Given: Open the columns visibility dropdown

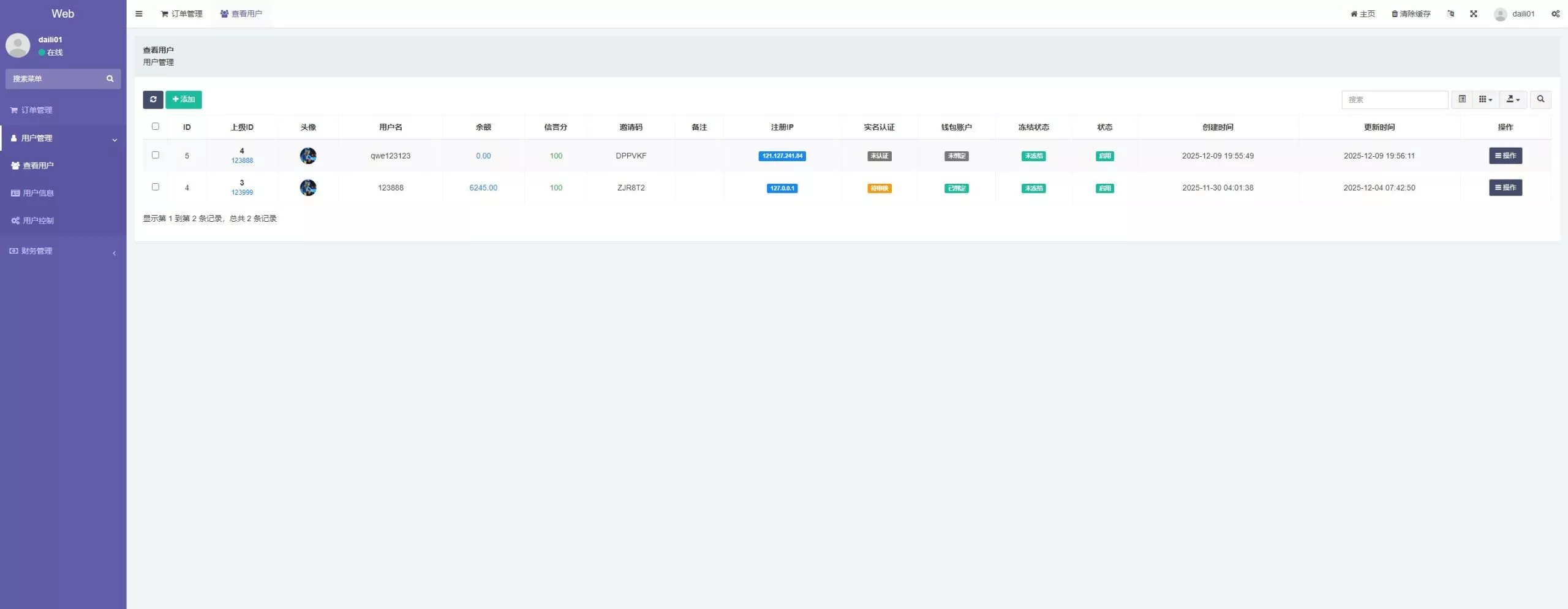Looking at the screenshot, I should pyautogui.click(x=1485, y=99).
